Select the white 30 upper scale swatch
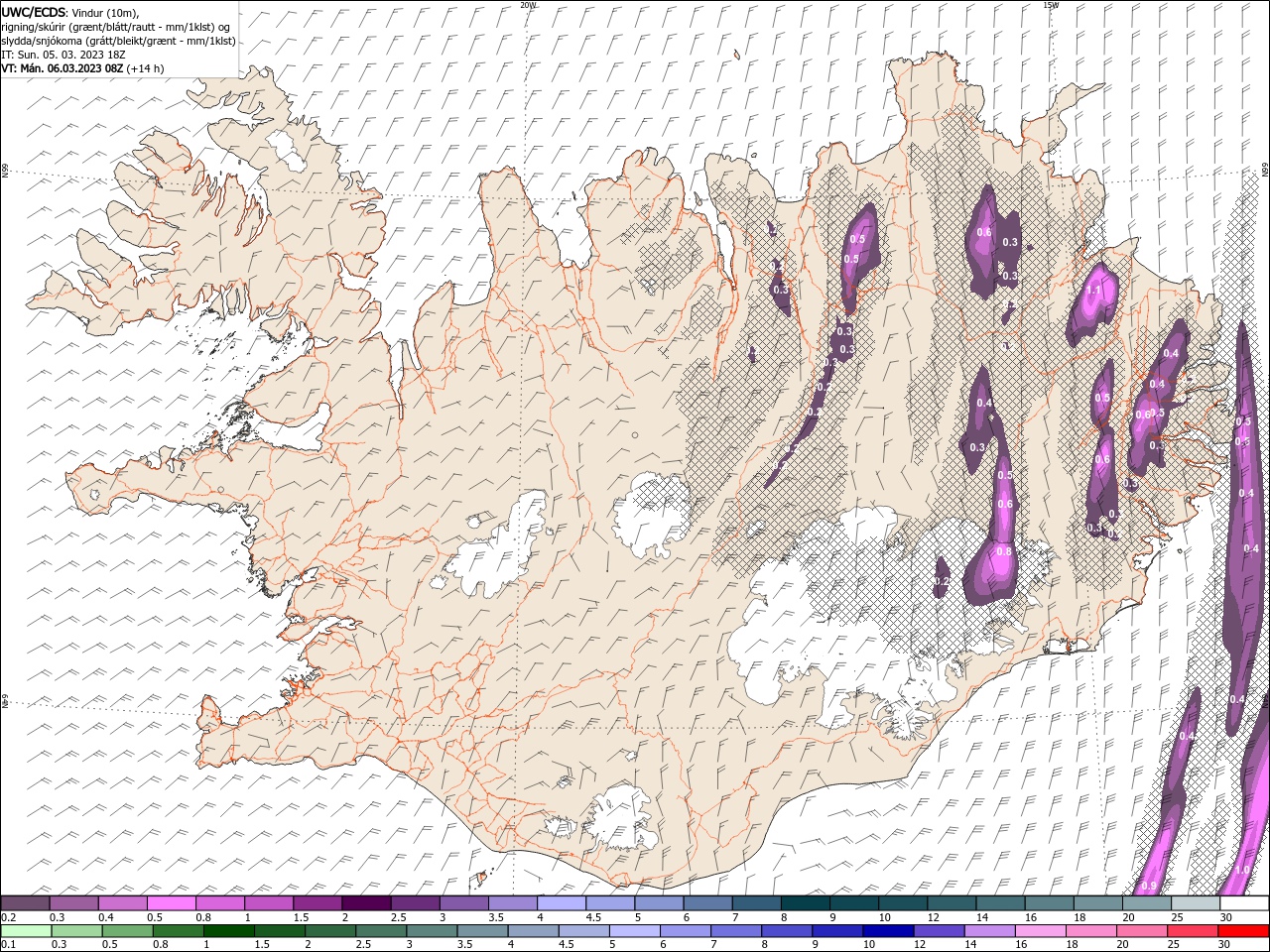This screenshot has width=1270, height=952. (1244, 903)
